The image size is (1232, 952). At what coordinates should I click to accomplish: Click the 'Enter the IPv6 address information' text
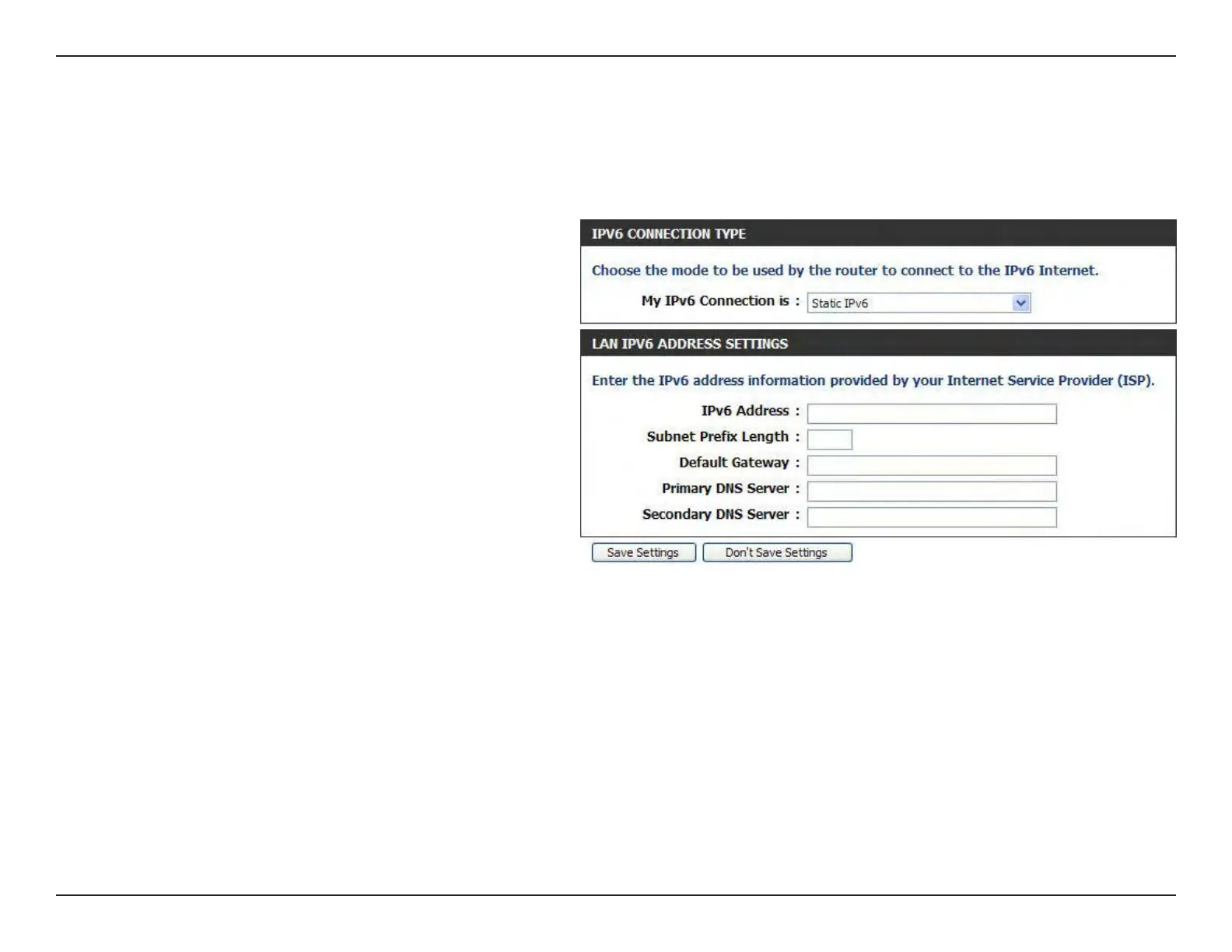click(x=873, y=380)
